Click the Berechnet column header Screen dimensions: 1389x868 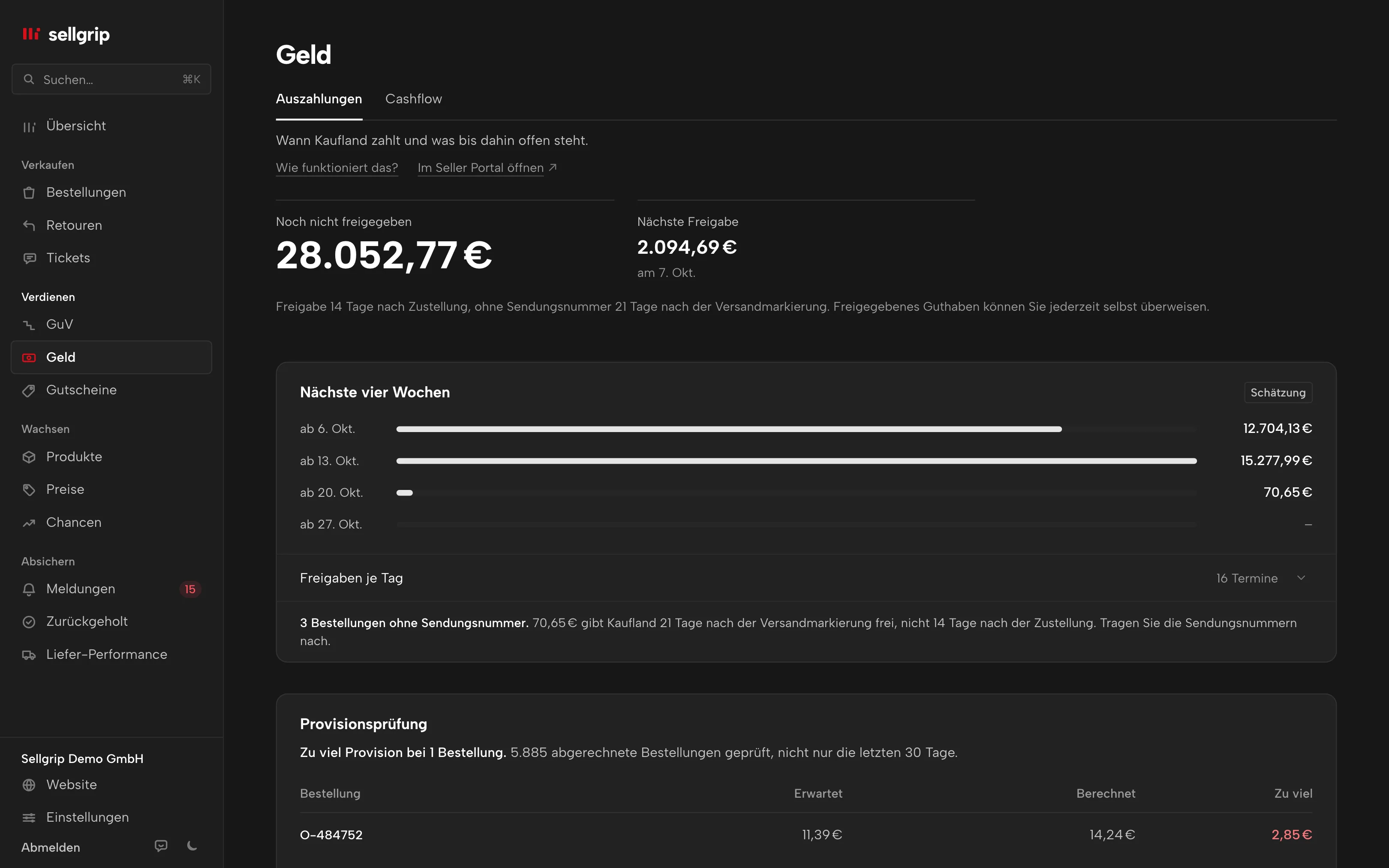tap(1106, 793)
